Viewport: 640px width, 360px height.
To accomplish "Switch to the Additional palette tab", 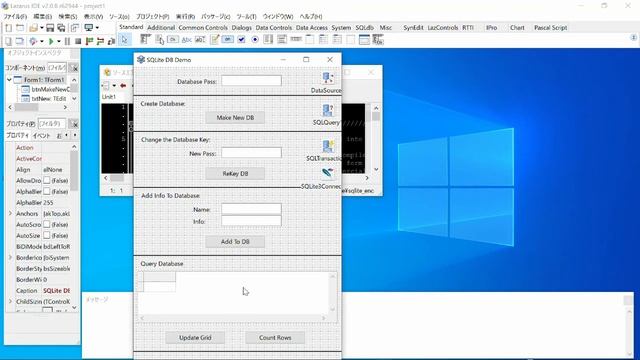I will [161, 28].
